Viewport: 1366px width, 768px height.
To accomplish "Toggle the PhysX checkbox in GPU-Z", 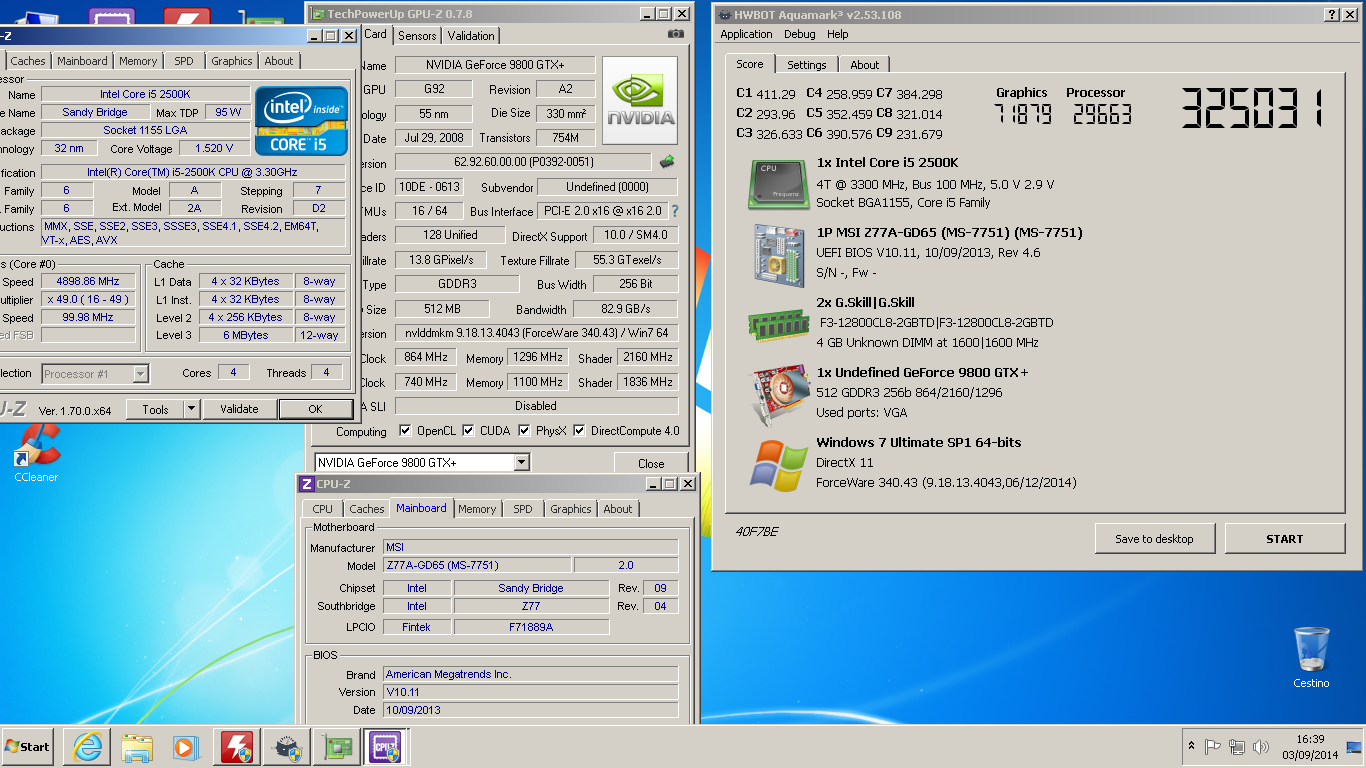I will coord(525,431).
